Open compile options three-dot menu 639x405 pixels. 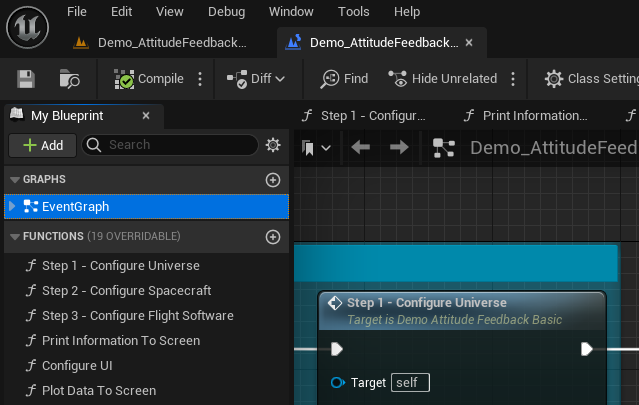200,79
